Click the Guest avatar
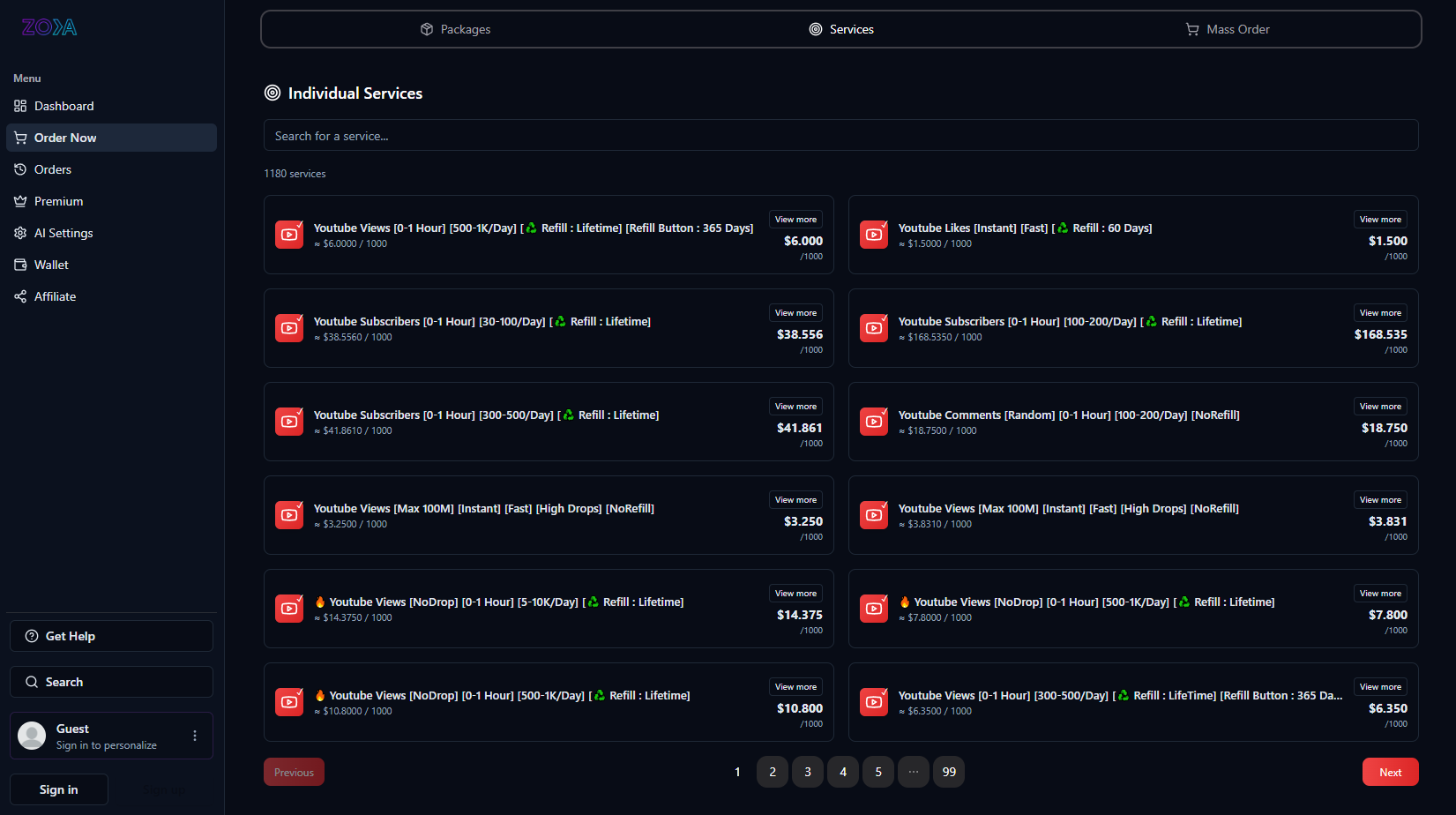Viewport: 1456px width, 815px height. click(32, 736)
